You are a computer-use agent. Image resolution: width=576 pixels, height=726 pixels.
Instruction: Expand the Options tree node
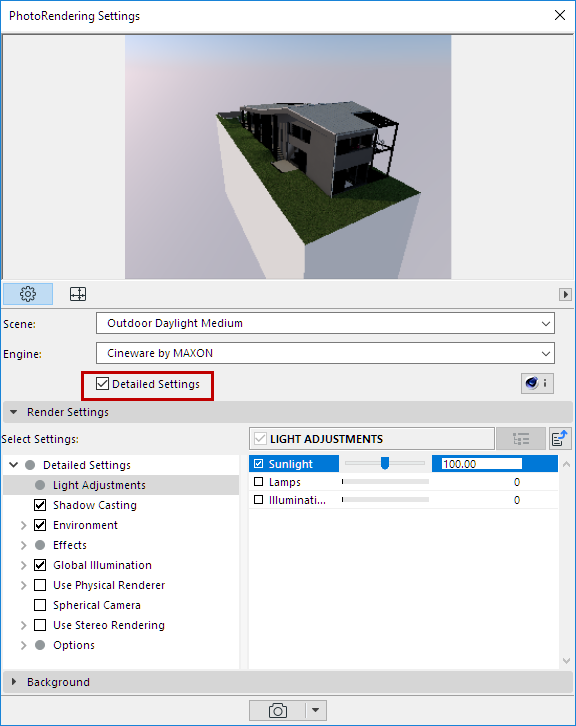click(24, 645)
